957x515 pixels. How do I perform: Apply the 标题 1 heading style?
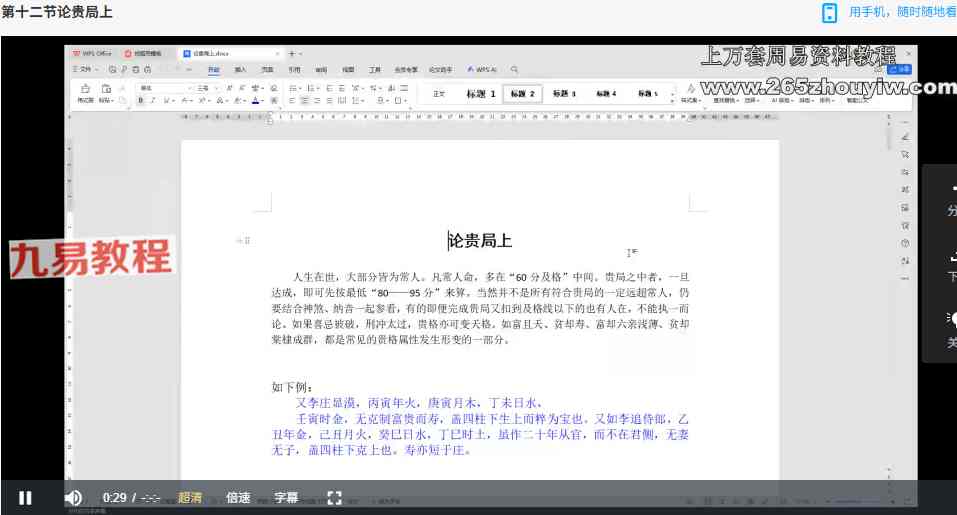(x=480, y=94)
